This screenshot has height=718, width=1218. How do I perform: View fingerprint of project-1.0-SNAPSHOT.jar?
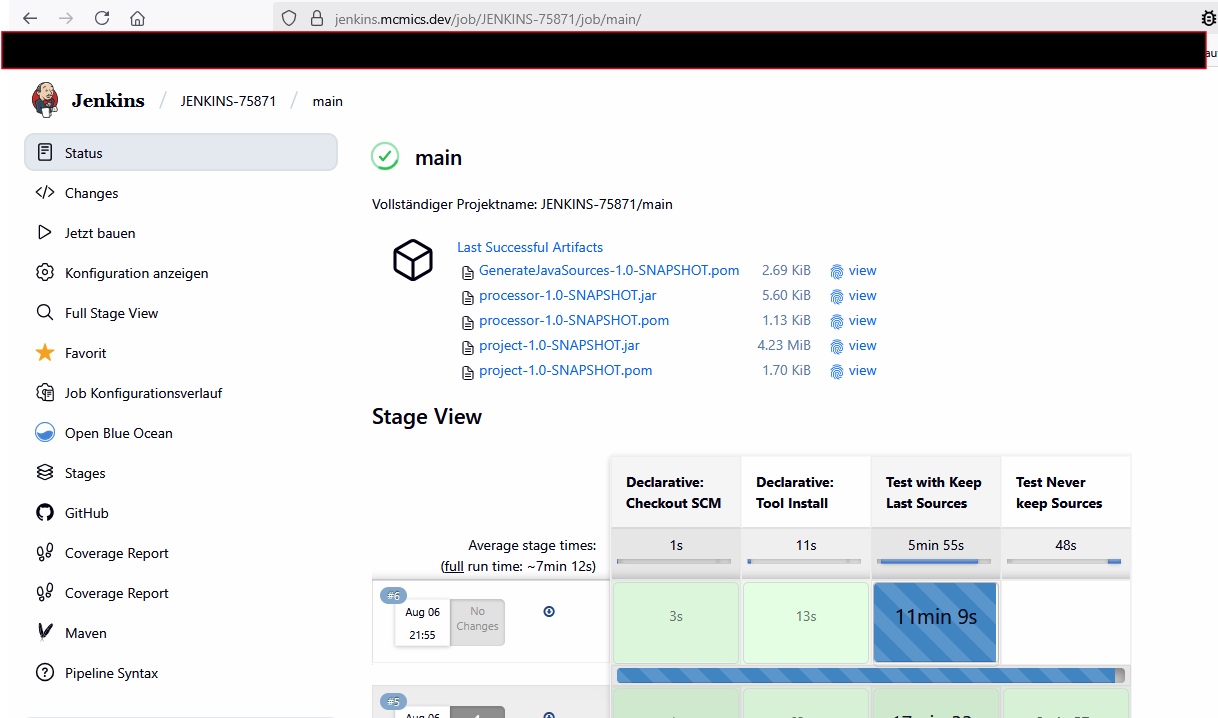point(853,345)
